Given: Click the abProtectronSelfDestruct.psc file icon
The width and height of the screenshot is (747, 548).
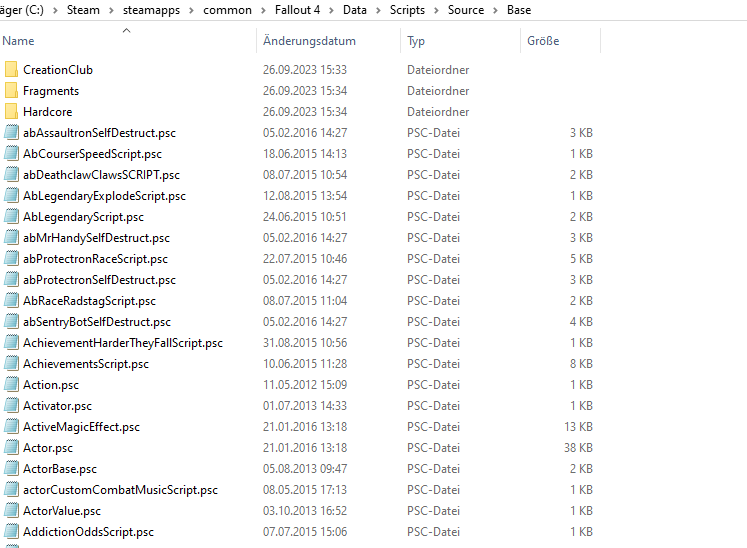Looking at the screenshot, I should 11,279.
